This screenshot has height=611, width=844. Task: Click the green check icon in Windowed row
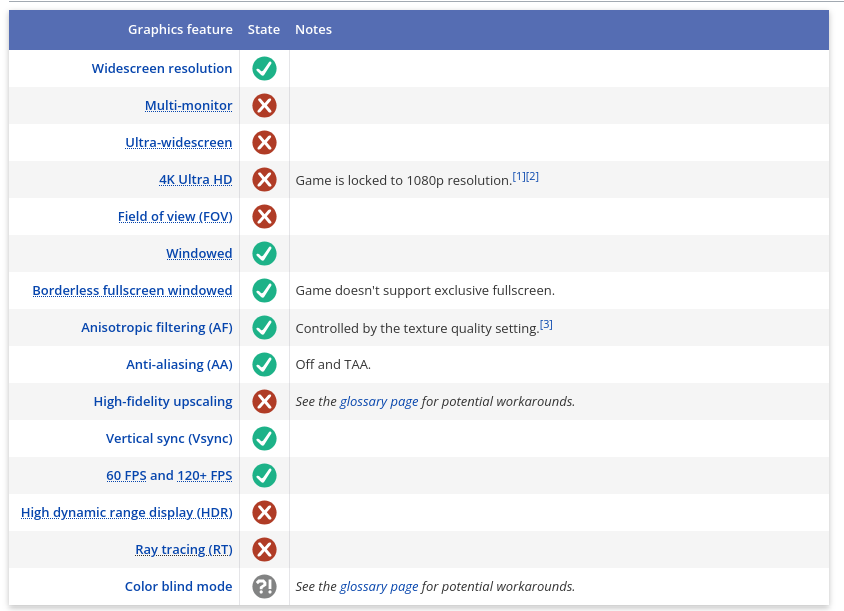264,254
